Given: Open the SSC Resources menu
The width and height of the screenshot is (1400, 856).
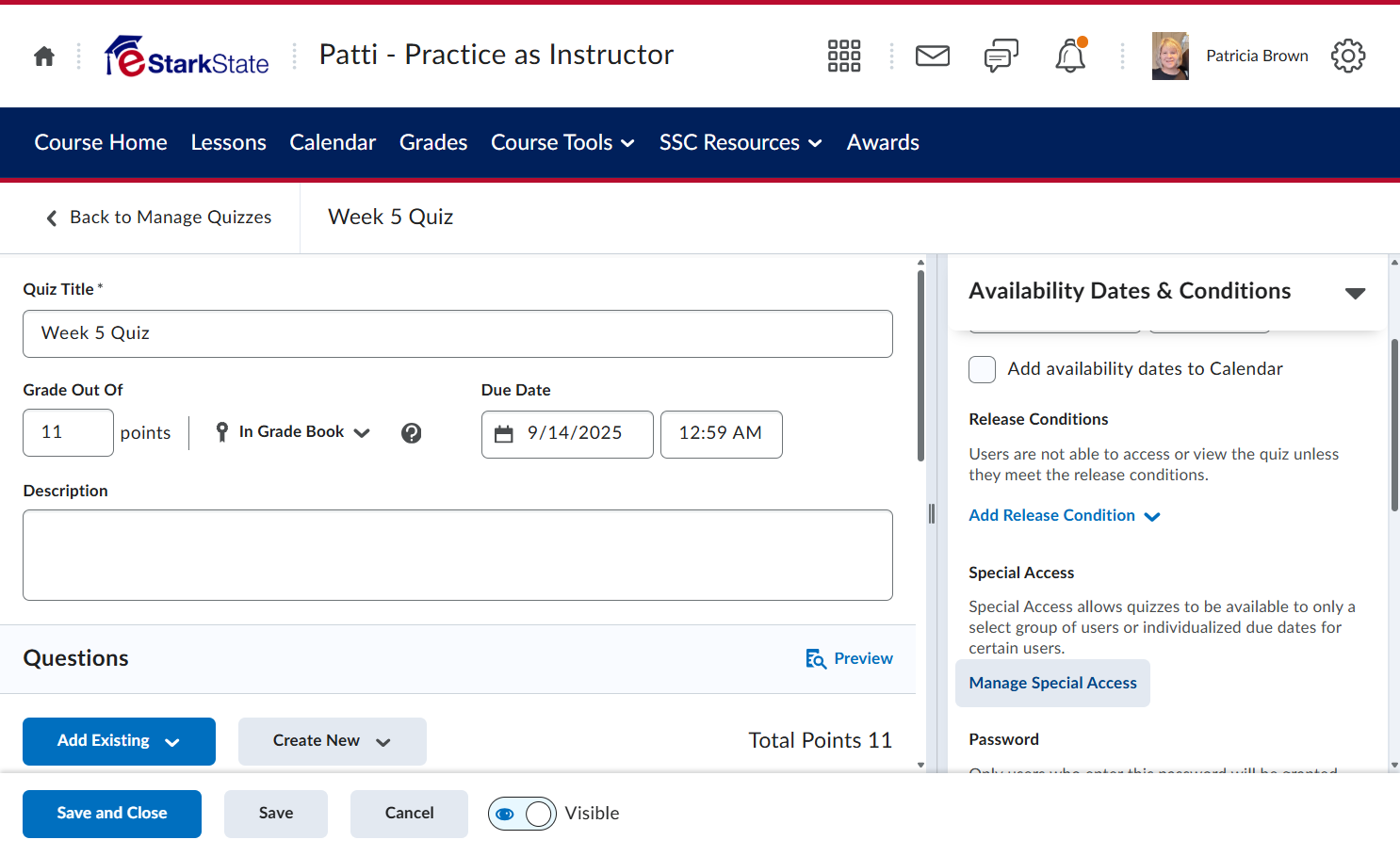Looking at the screenshot, I should (x=741, y=143).
